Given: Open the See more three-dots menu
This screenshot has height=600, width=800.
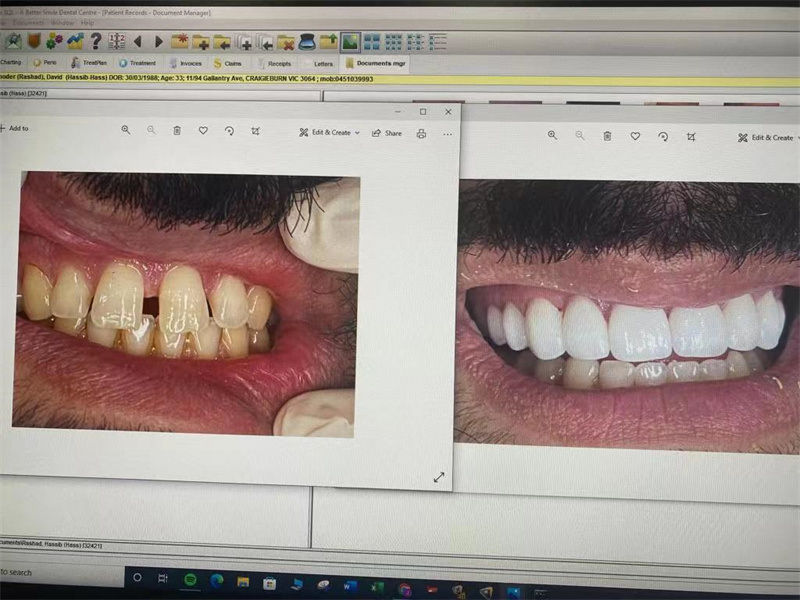Looking at the screenshot, I should [447, 133].
